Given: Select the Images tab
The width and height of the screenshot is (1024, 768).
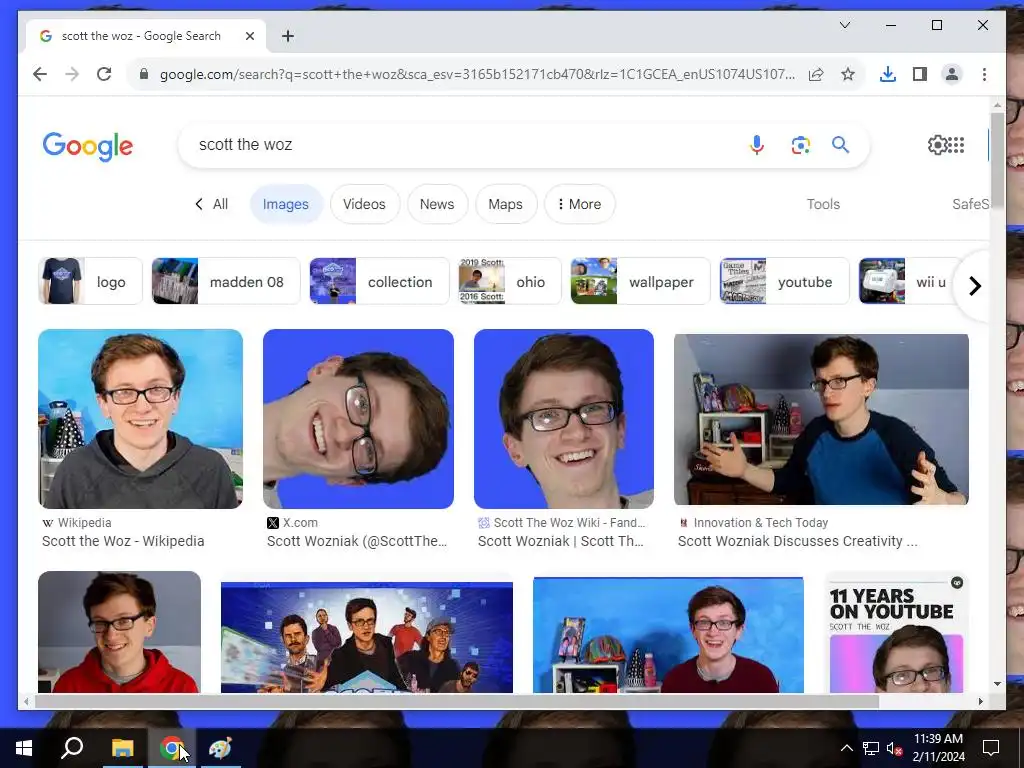Looking at the screenshot, I should pyautogui.click(x=285, y=204).
